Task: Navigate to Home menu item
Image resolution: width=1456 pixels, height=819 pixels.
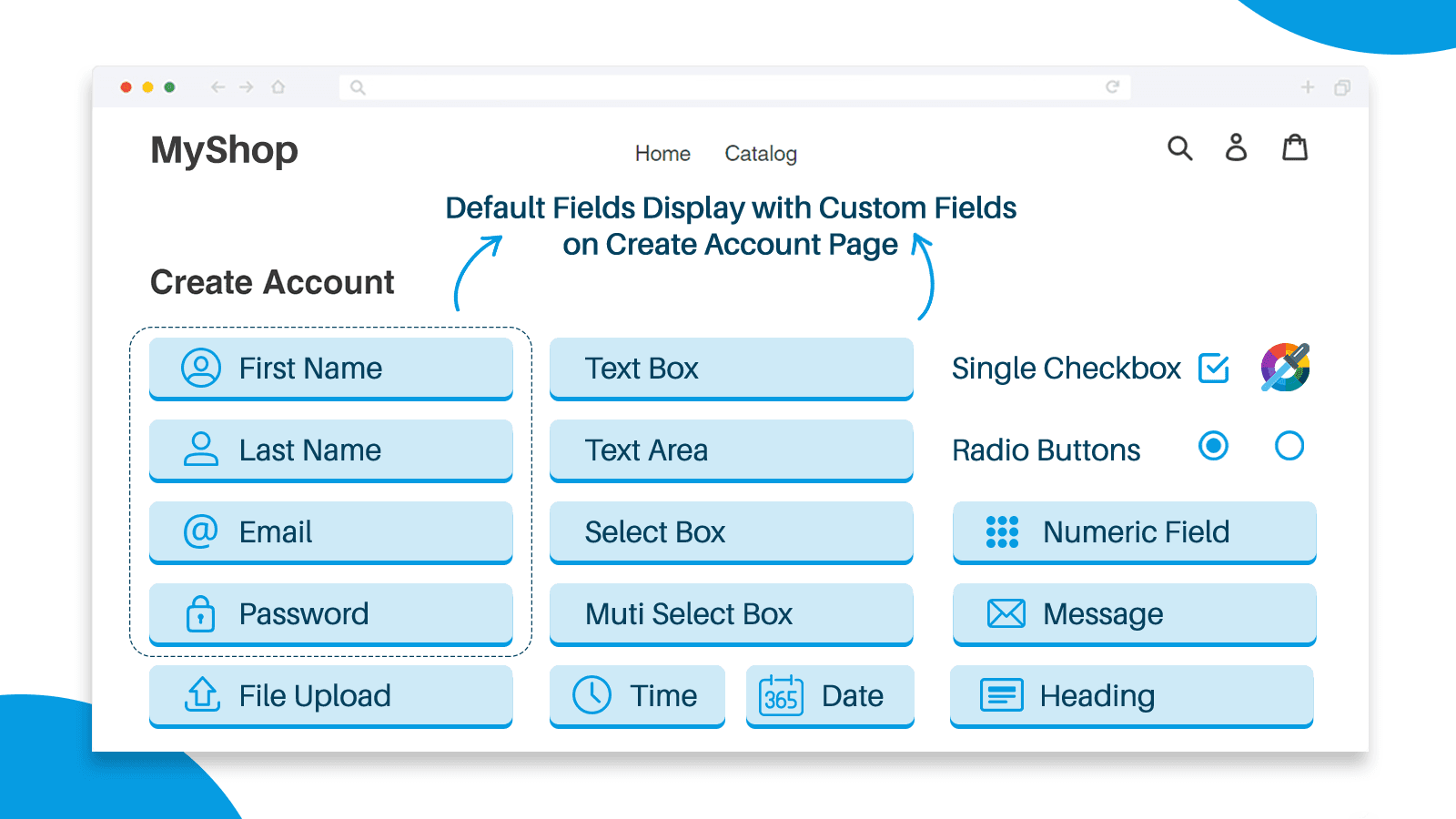Action: (x=662, y=154)
